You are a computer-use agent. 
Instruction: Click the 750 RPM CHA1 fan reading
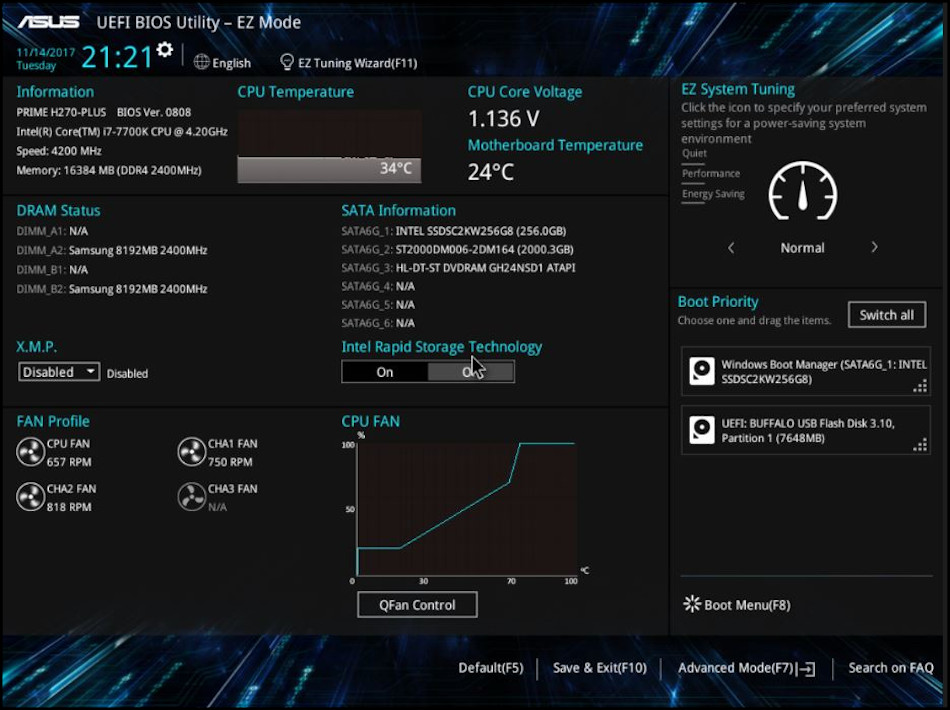click(x=230, y=462)
